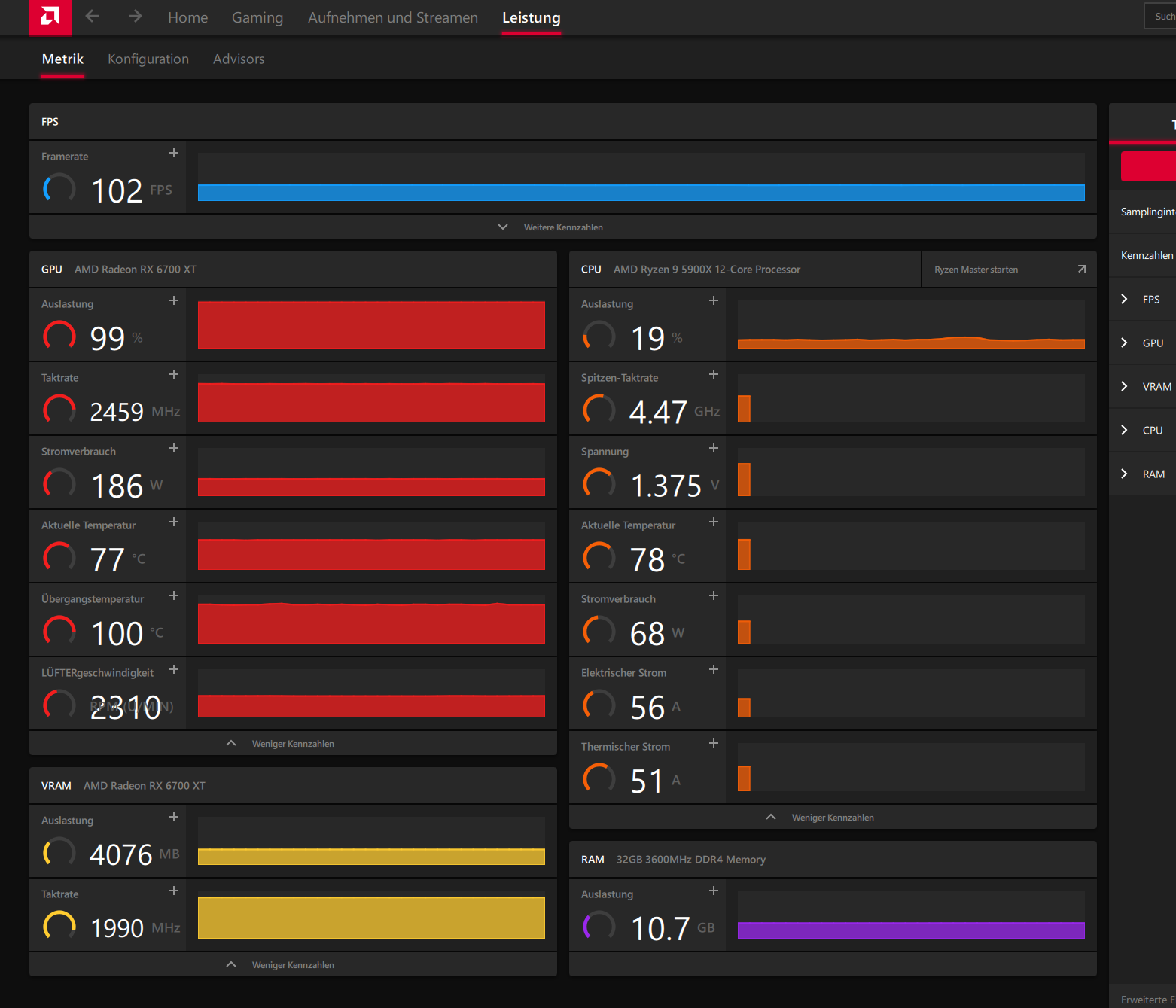Open the Gaming tab
Viewport: 1176px width, 1008px height.
257,17
